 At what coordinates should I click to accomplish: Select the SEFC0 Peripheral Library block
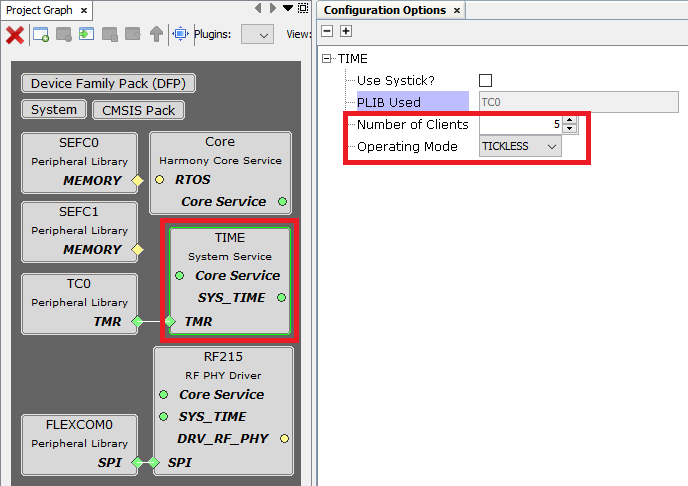click(x=79, y=163)
